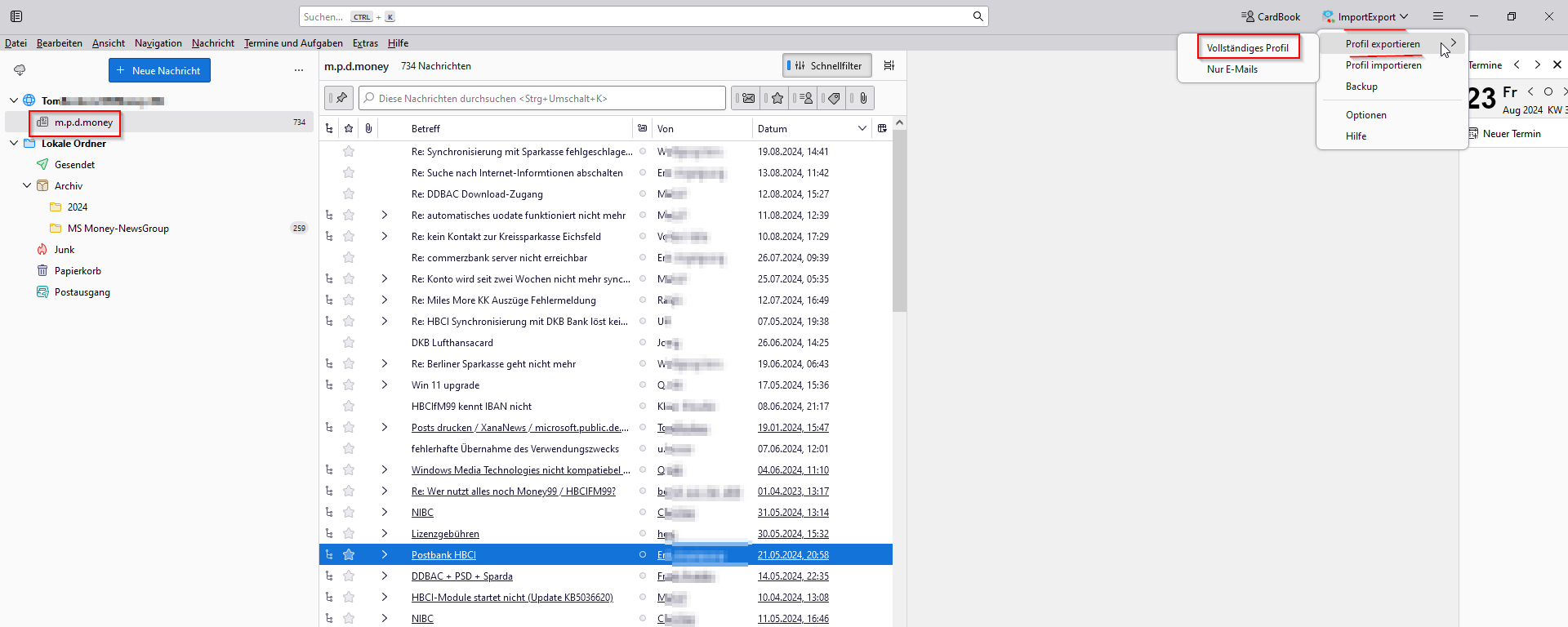
Task: Collapse the Lokale Ordner tree
Action: (14, 144)
